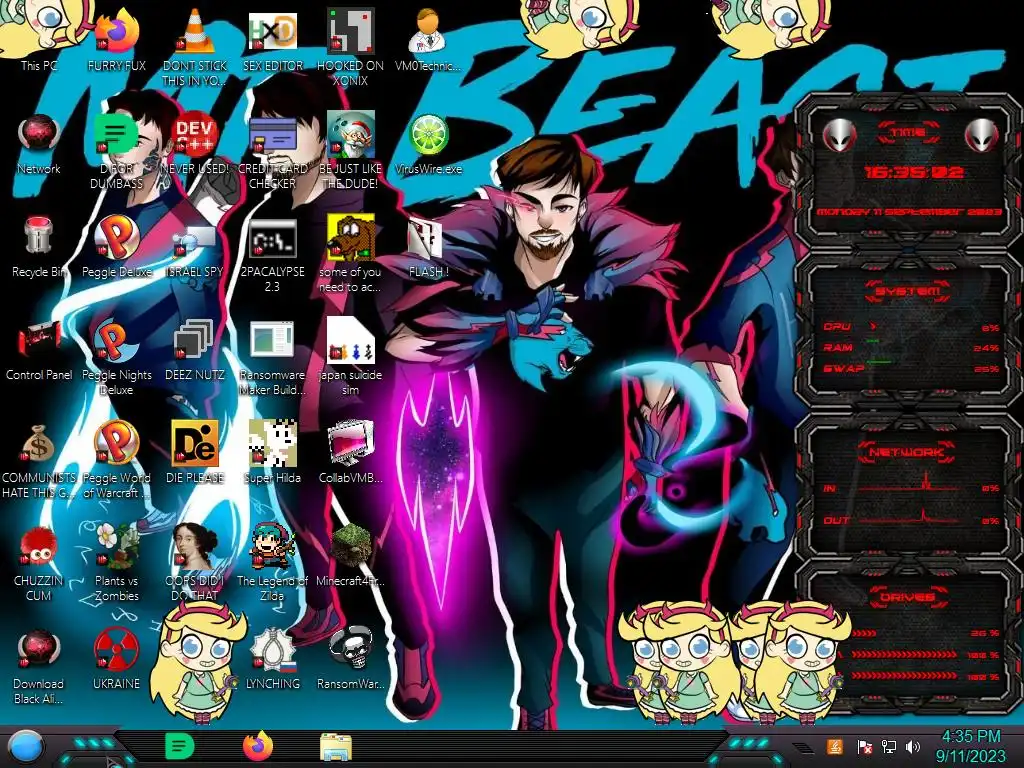
Task: Launch the Plants vs Zombies shortcut
Action: click(116, 562)
